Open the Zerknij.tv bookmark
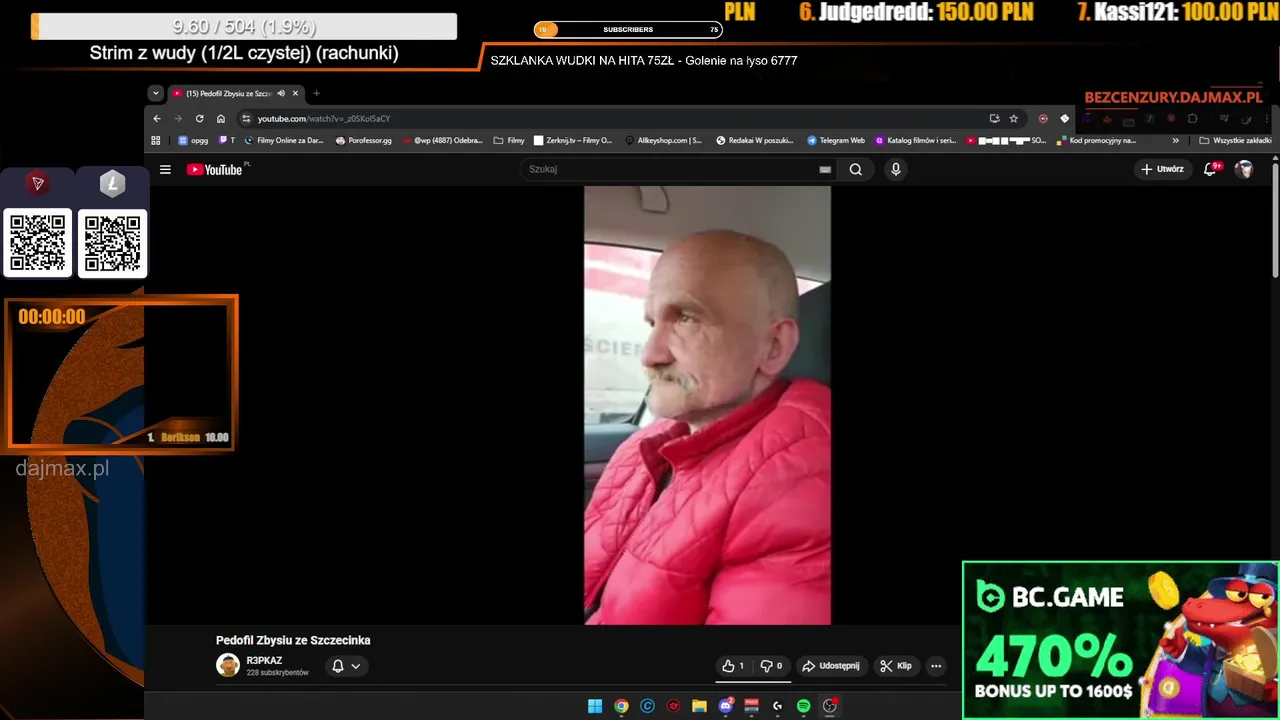1280x720 pixels. click(x=573, y=141)
